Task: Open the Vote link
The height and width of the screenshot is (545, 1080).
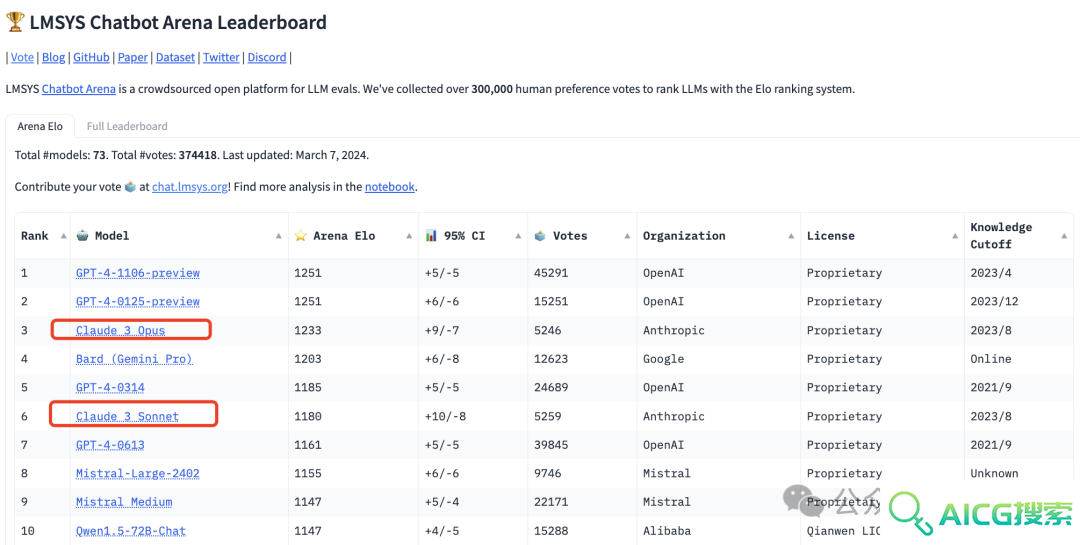Action: (22, 57)
